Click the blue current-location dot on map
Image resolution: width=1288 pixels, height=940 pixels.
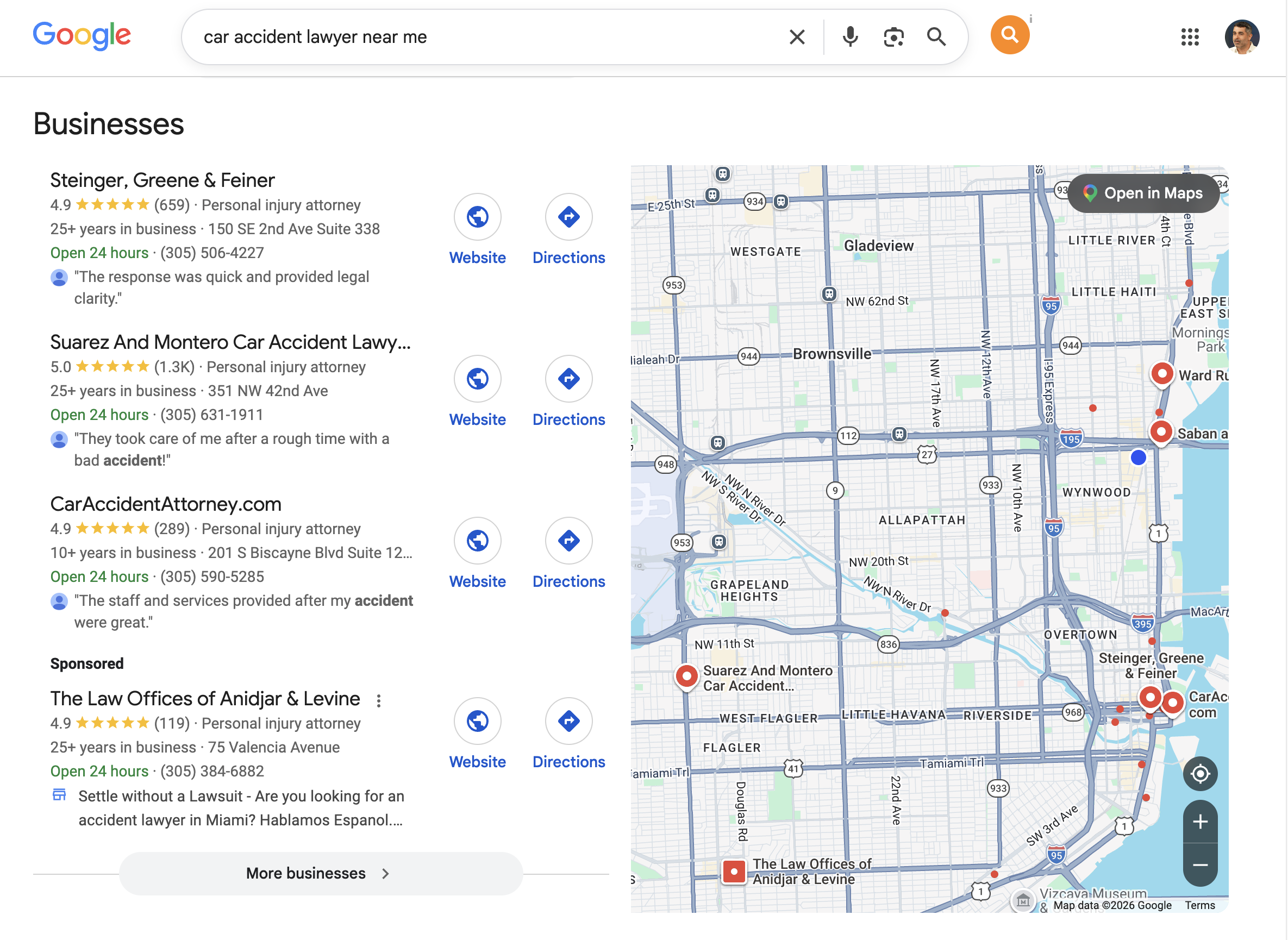(x=1138, y=458)
